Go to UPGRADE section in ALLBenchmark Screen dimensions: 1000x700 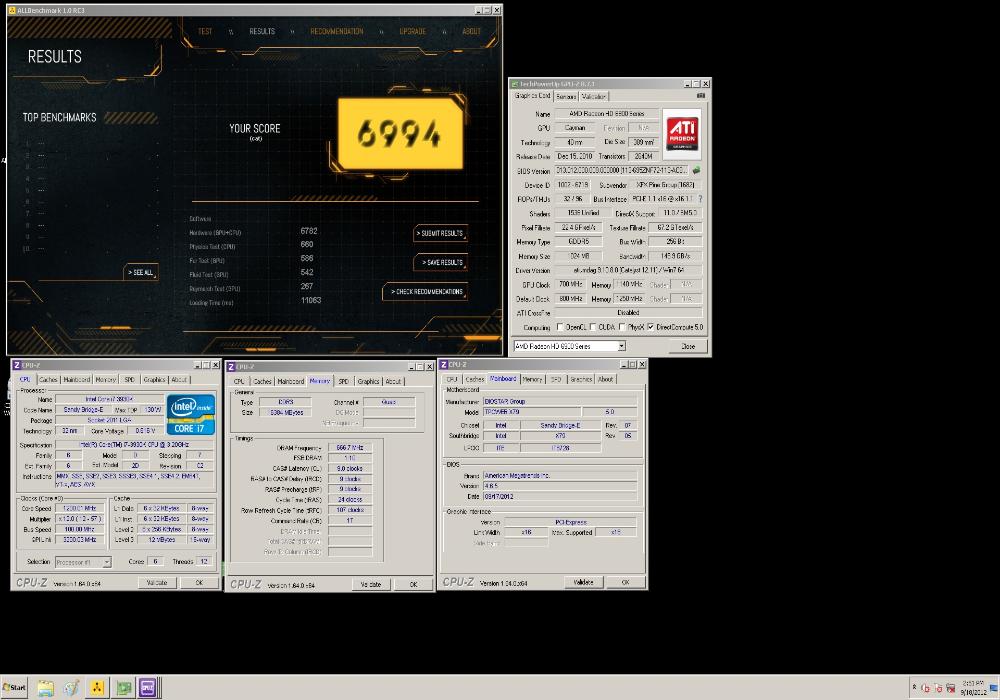[413, 31]
